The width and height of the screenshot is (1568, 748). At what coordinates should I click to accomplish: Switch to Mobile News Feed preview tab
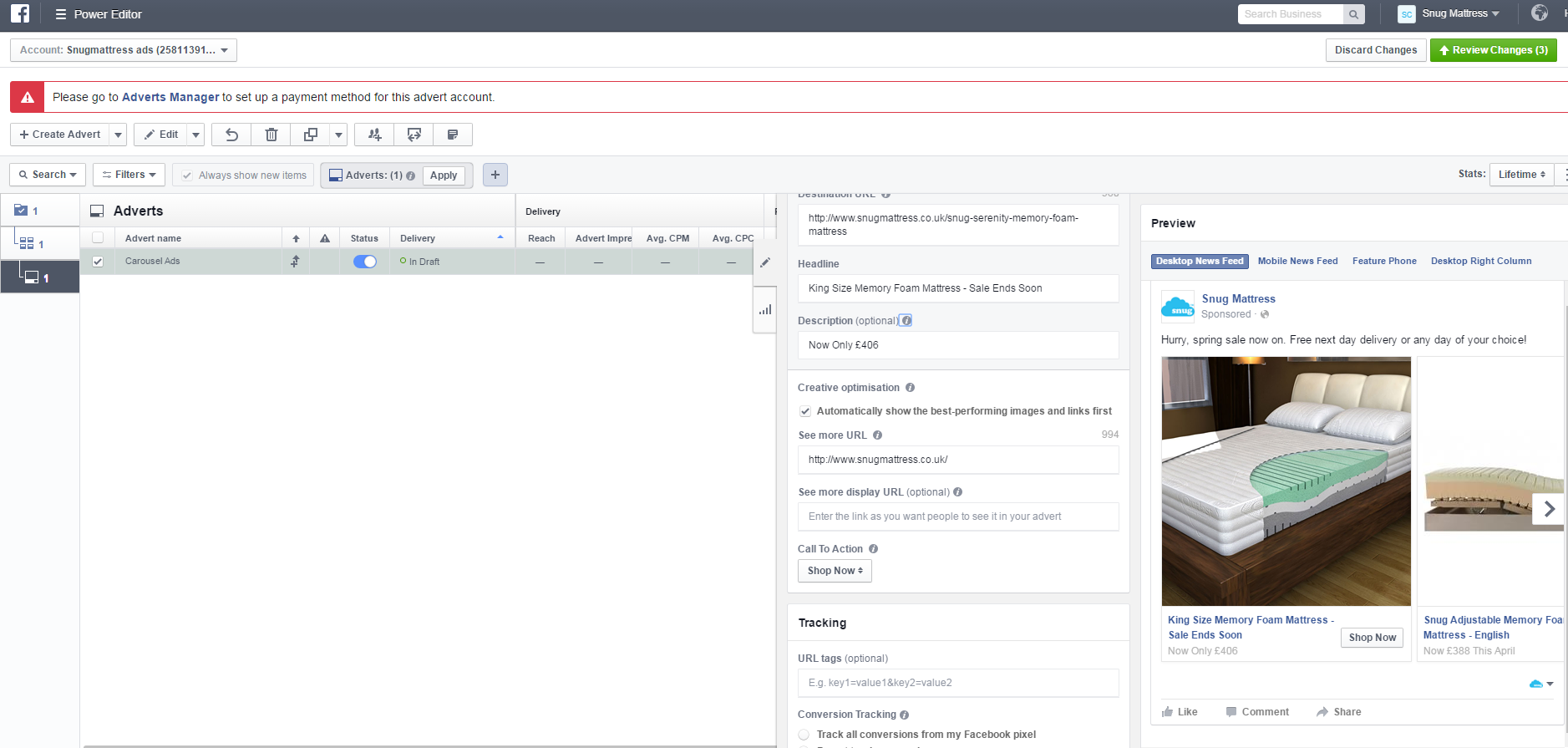click(x=1297, y=261)
